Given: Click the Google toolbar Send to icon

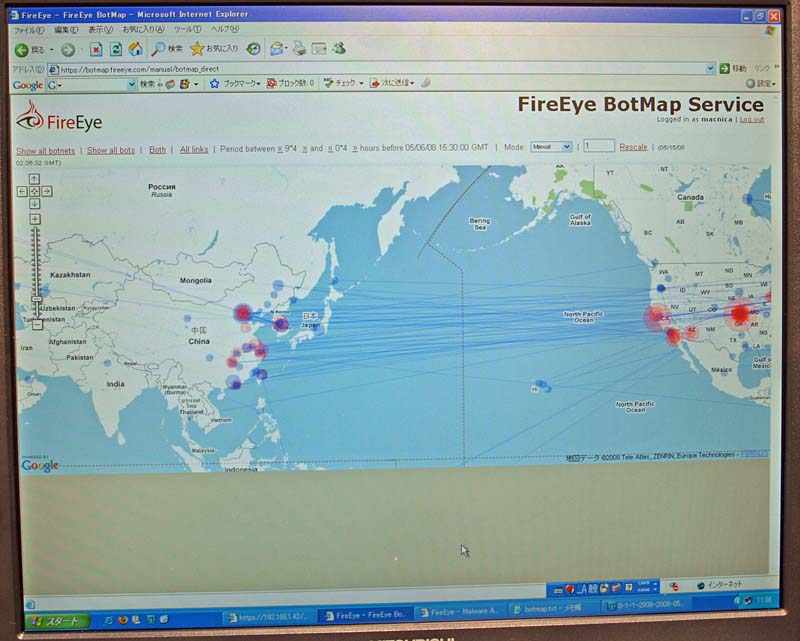Looking at the screenshot, I should [374, 83].
